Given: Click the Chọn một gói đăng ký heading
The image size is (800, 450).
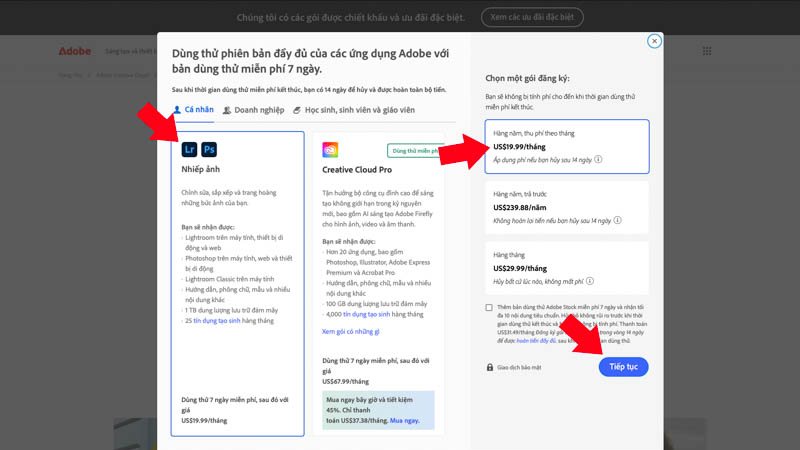Looking at the screenshot, I should click(x=528, y=78).
